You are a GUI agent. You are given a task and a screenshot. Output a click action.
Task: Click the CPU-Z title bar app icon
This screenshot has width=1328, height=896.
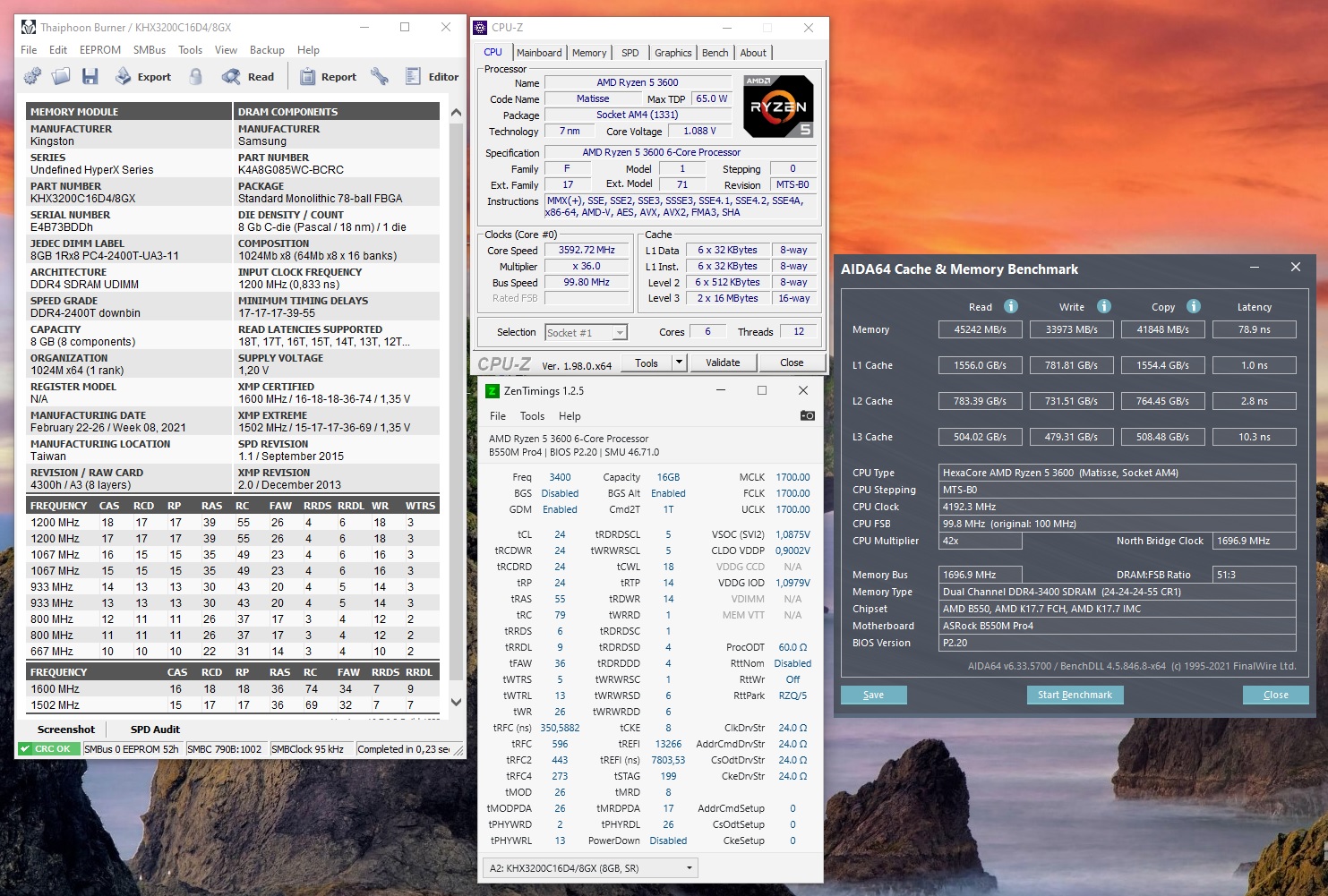click(x=481, y=28)
